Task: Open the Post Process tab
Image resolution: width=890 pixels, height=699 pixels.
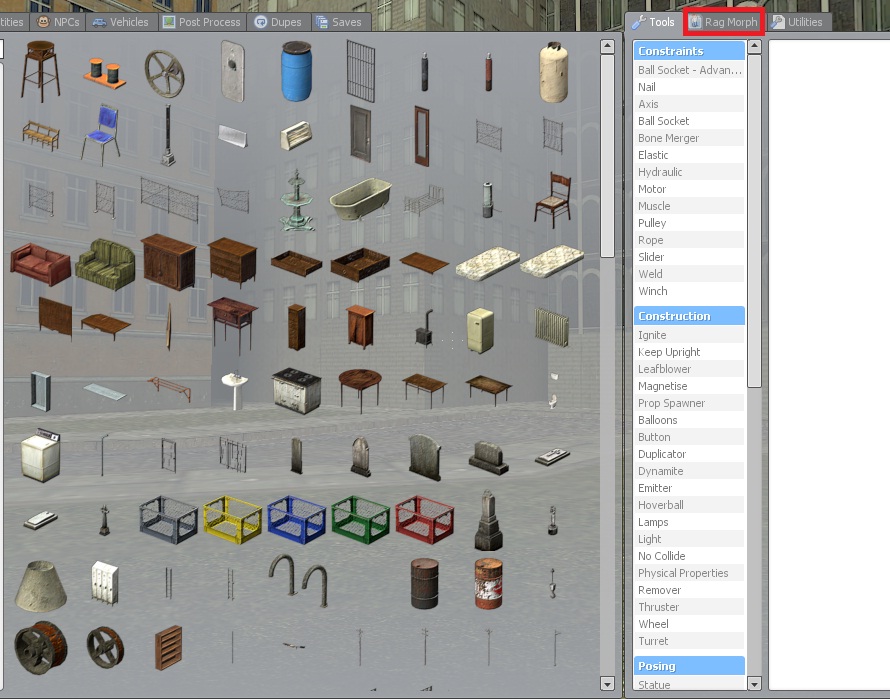Action: (201, 22)
